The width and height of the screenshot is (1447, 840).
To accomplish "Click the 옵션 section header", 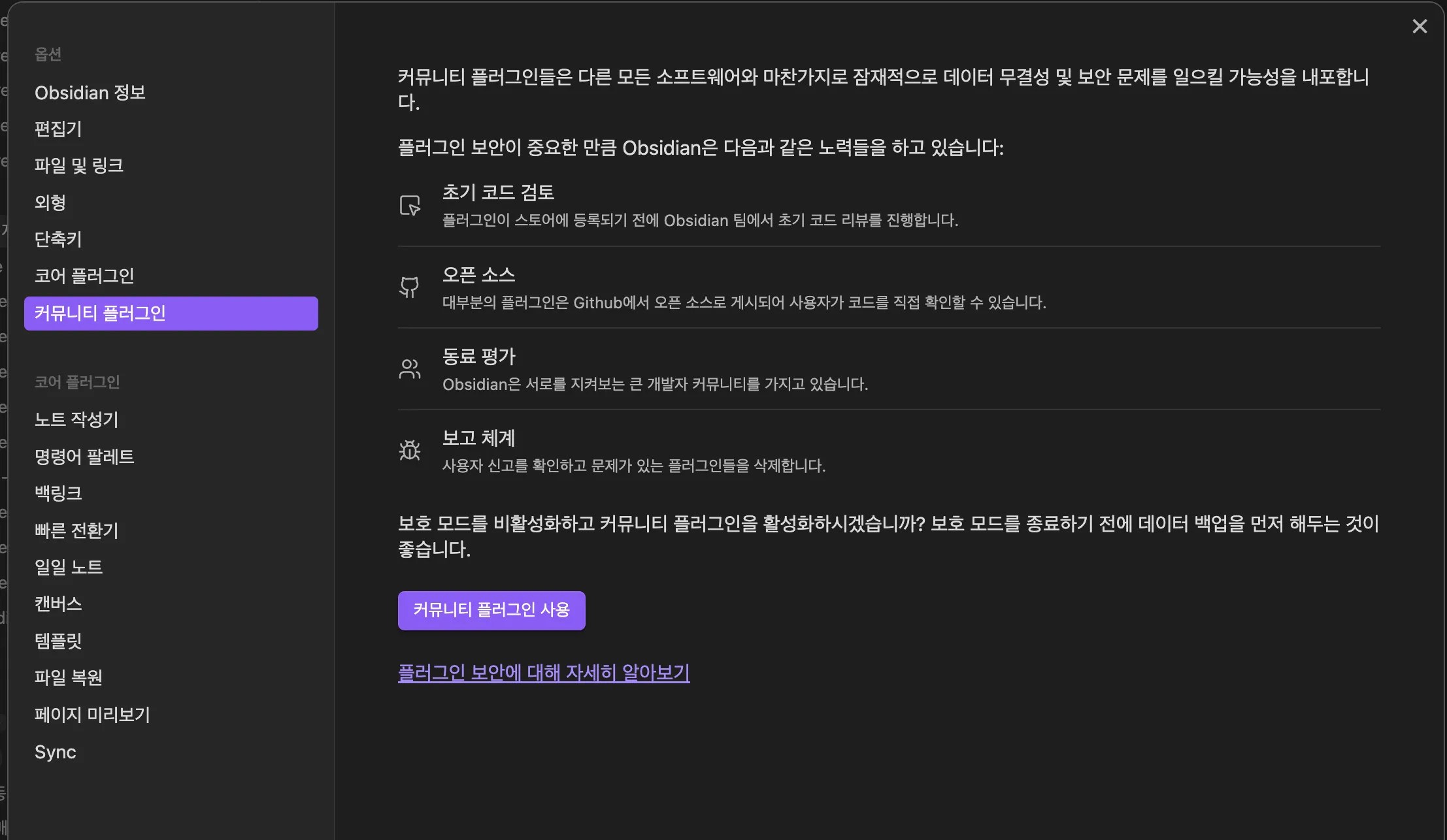I will (48, 54).
